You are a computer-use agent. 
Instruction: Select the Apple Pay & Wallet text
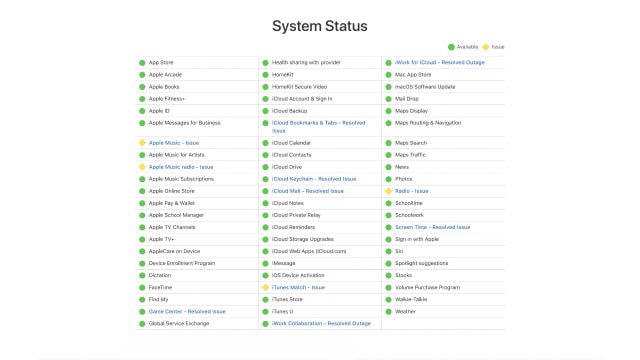[171, 203]
